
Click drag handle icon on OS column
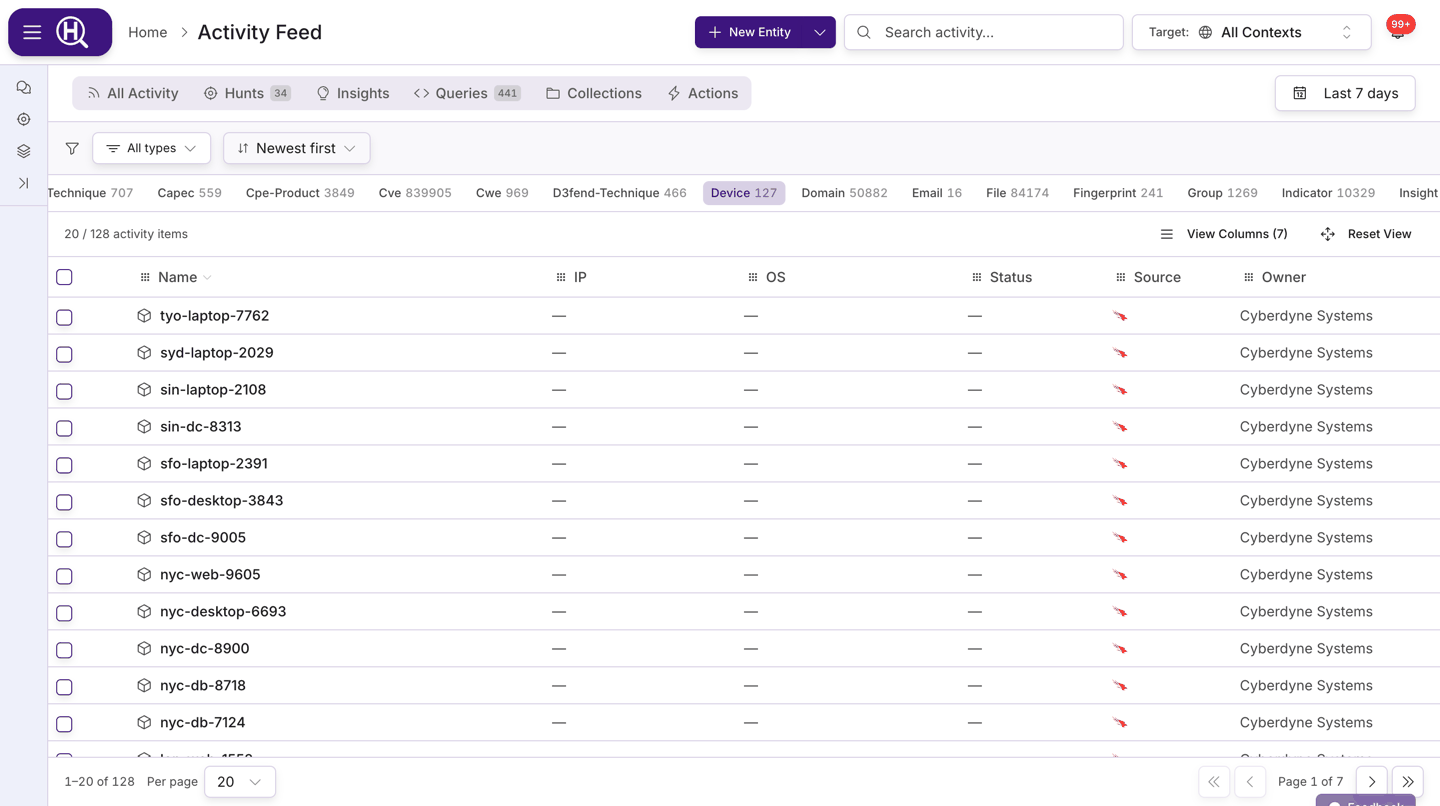pyautogui.click(x=752, y=277)
